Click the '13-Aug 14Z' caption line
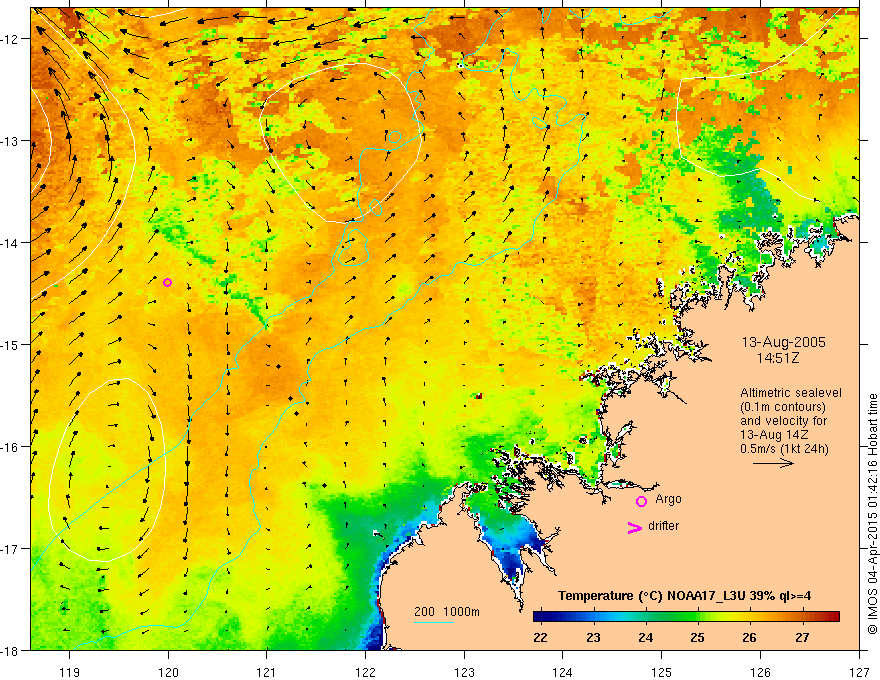Screen dimensions: 880x680 pos(774,435)
